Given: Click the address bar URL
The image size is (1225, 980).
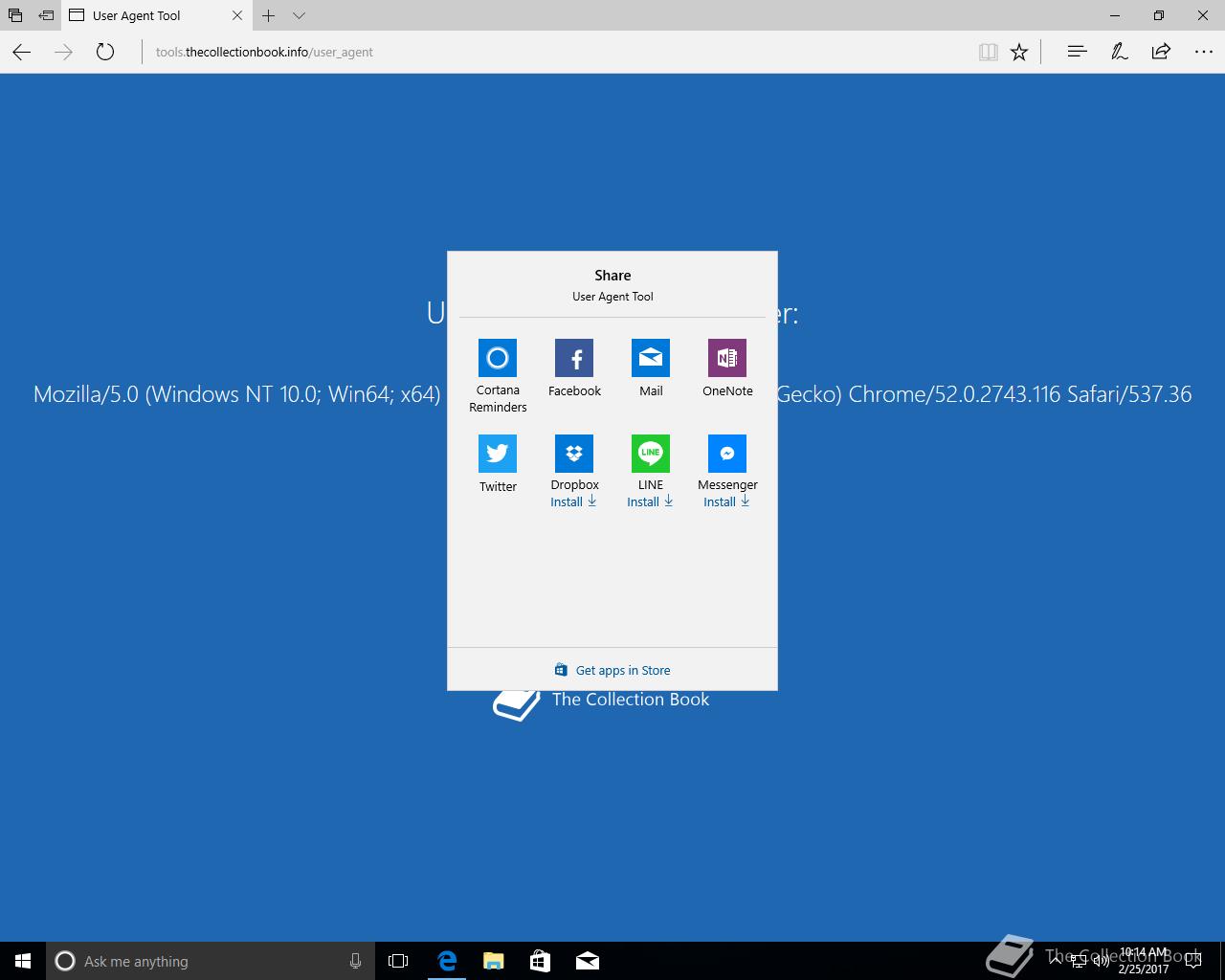Looking at the screenshot, I should (264, 52).
